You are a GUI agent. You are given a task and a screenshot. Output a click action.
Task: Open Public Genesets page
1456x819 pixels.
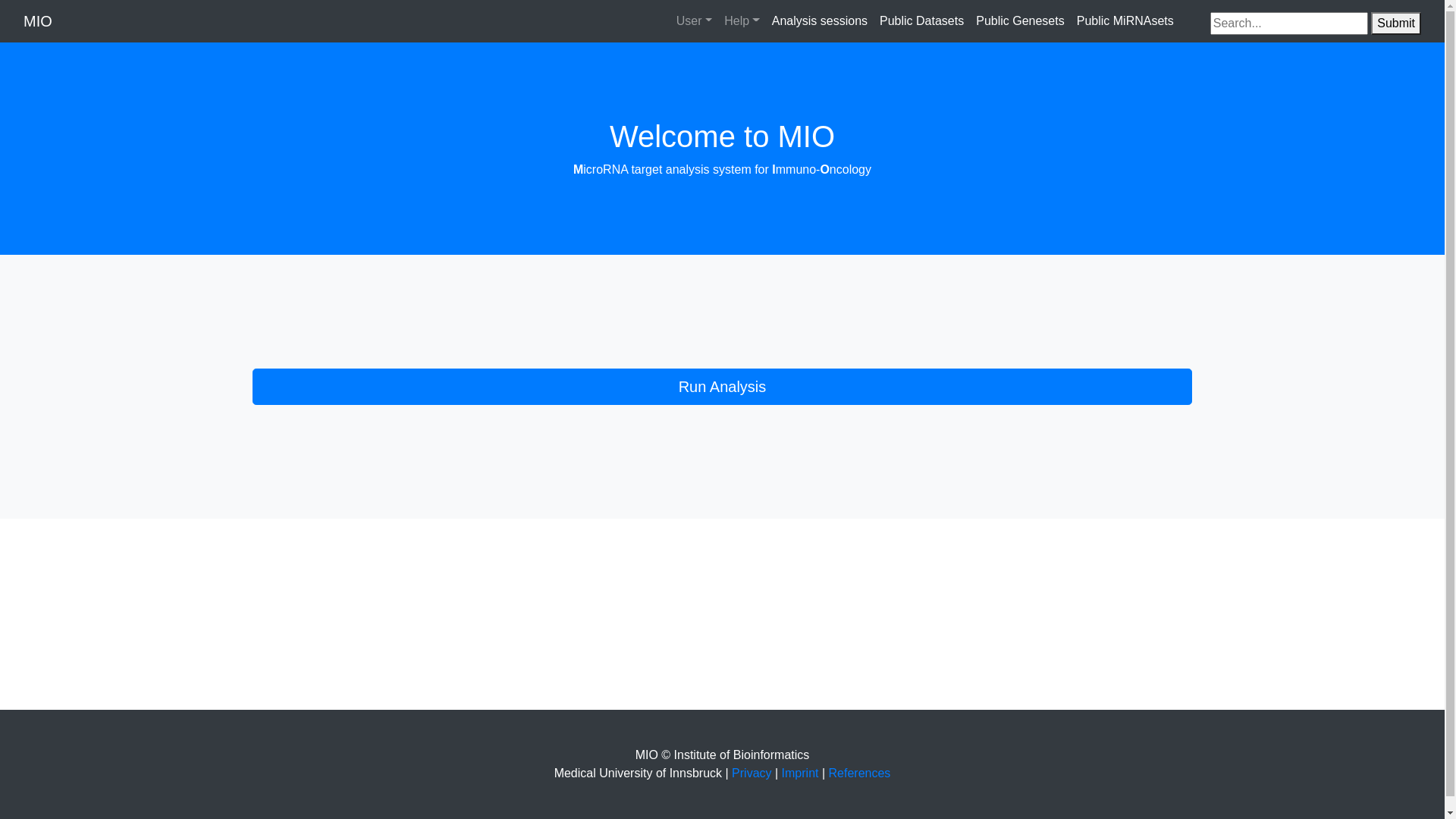coord(1020,21)
